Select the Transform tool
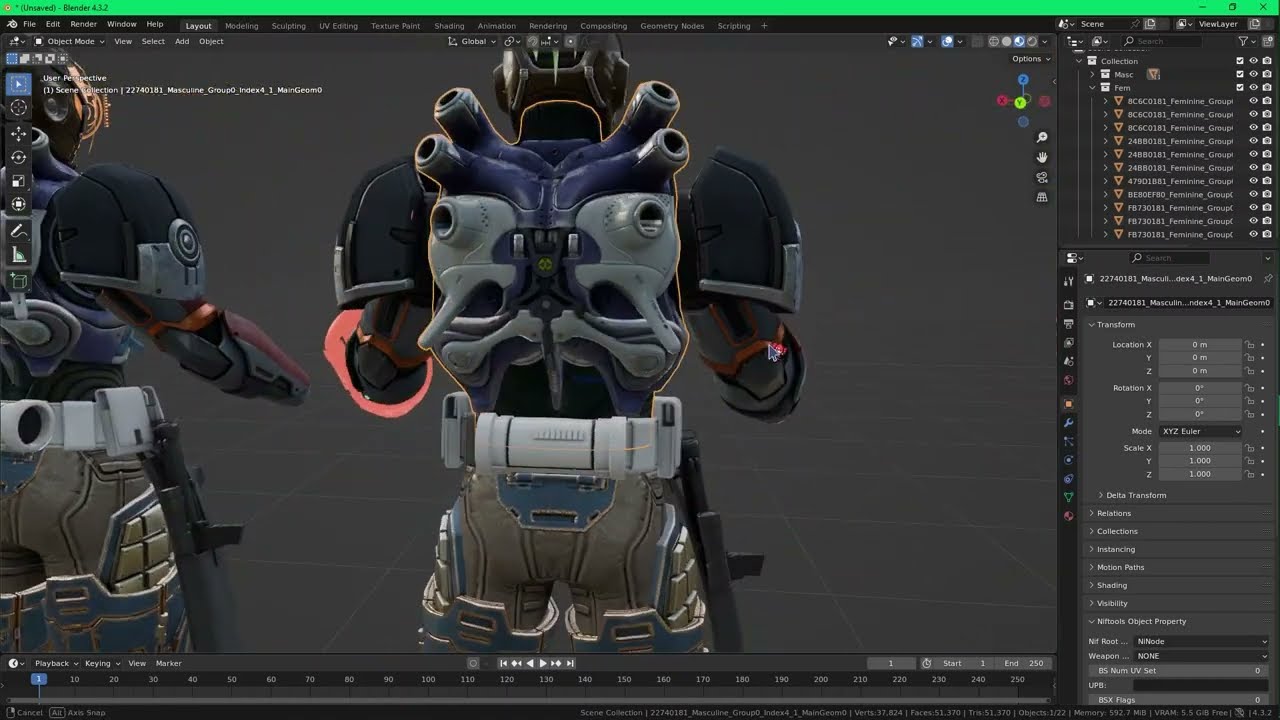1280x720 pixels. [x=18, y=204]
